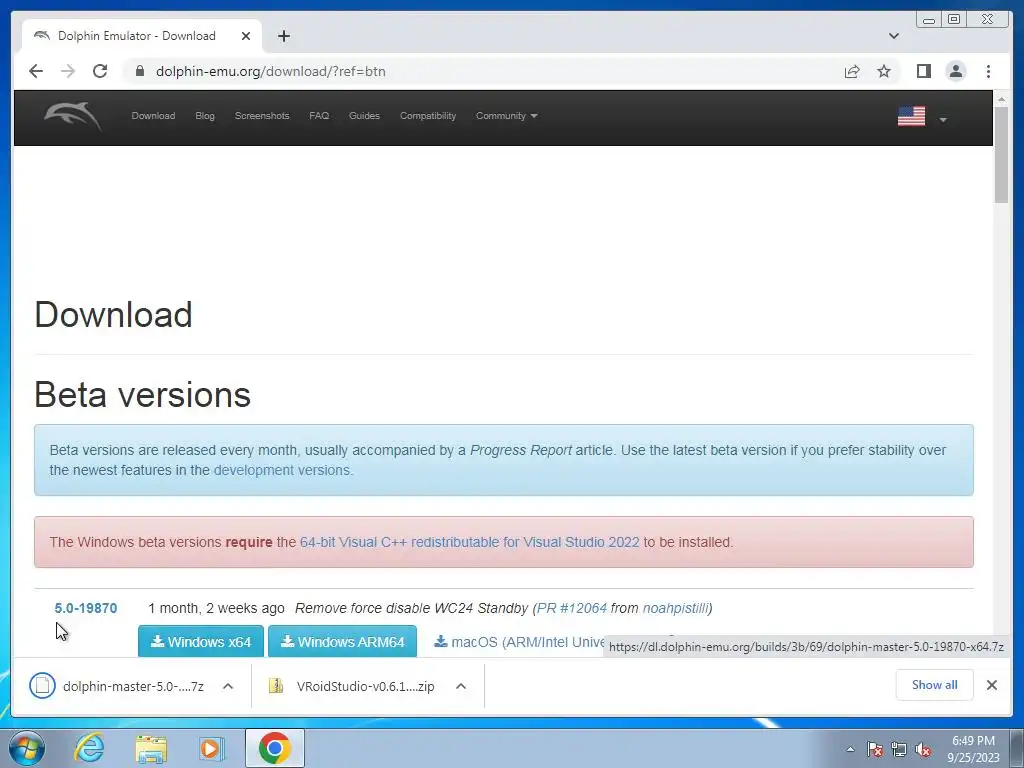Close the Dolphin Emulator - Download tab
1024x768 pixels.
click(246, 36)
